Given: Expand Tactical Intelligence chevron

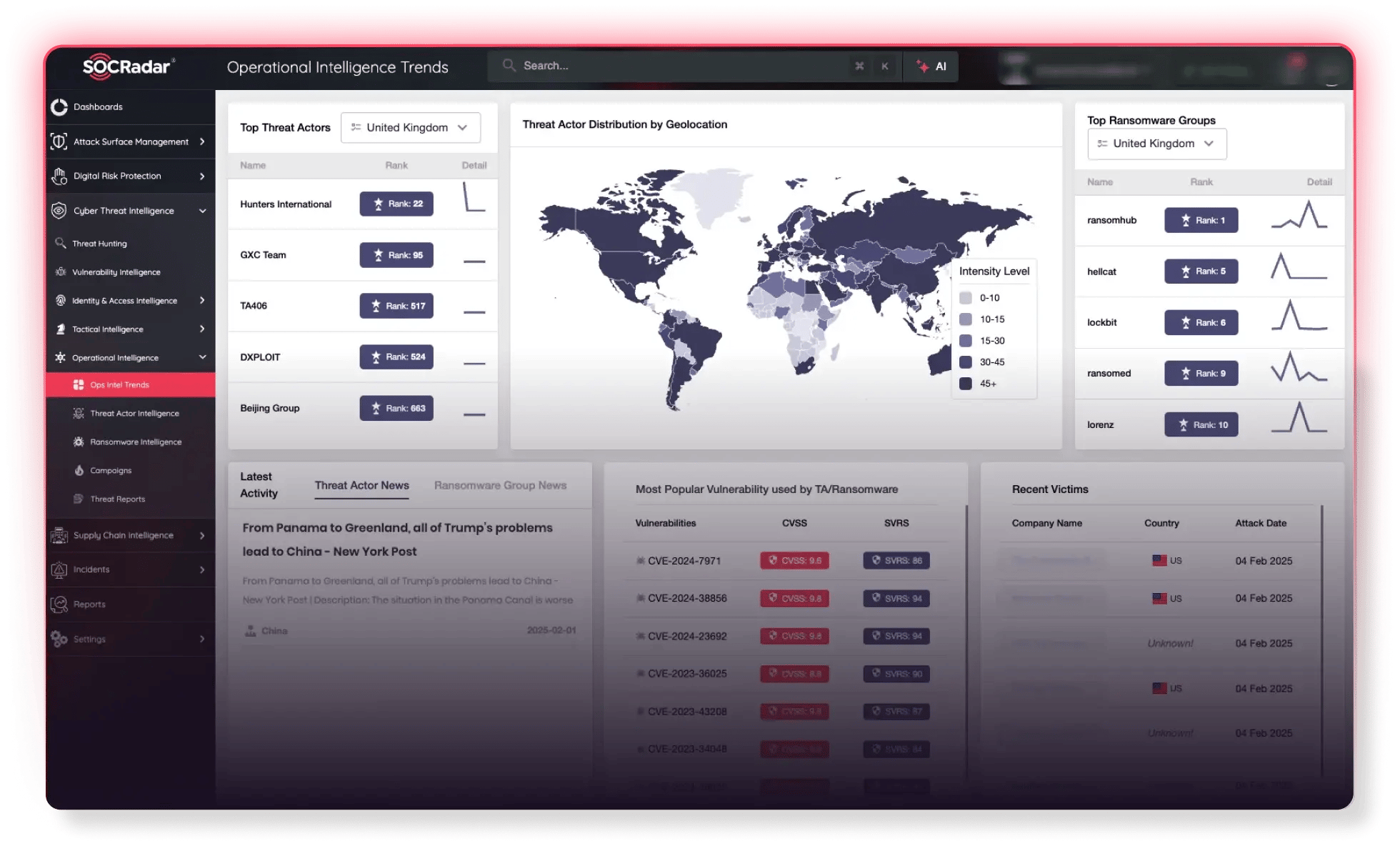Looking at the screenshot, I should [x=203, y=329].
